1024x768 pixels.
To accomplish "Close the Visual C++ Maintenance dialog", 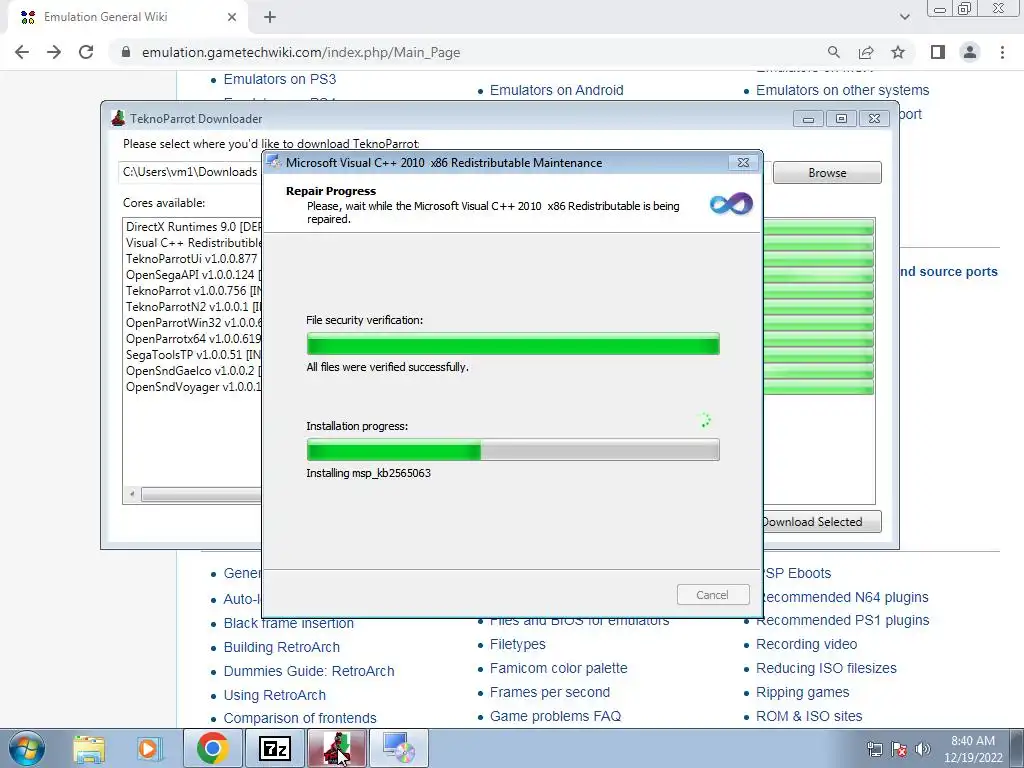I will pos(743,163).
